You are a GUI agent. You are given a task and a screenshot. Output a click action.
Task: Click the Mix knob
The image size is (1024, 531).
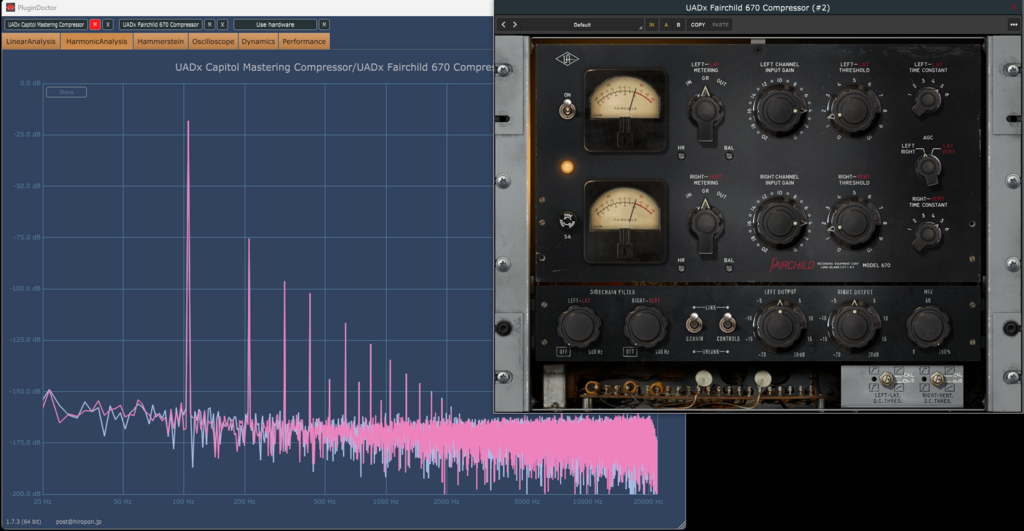pos(927,327)
